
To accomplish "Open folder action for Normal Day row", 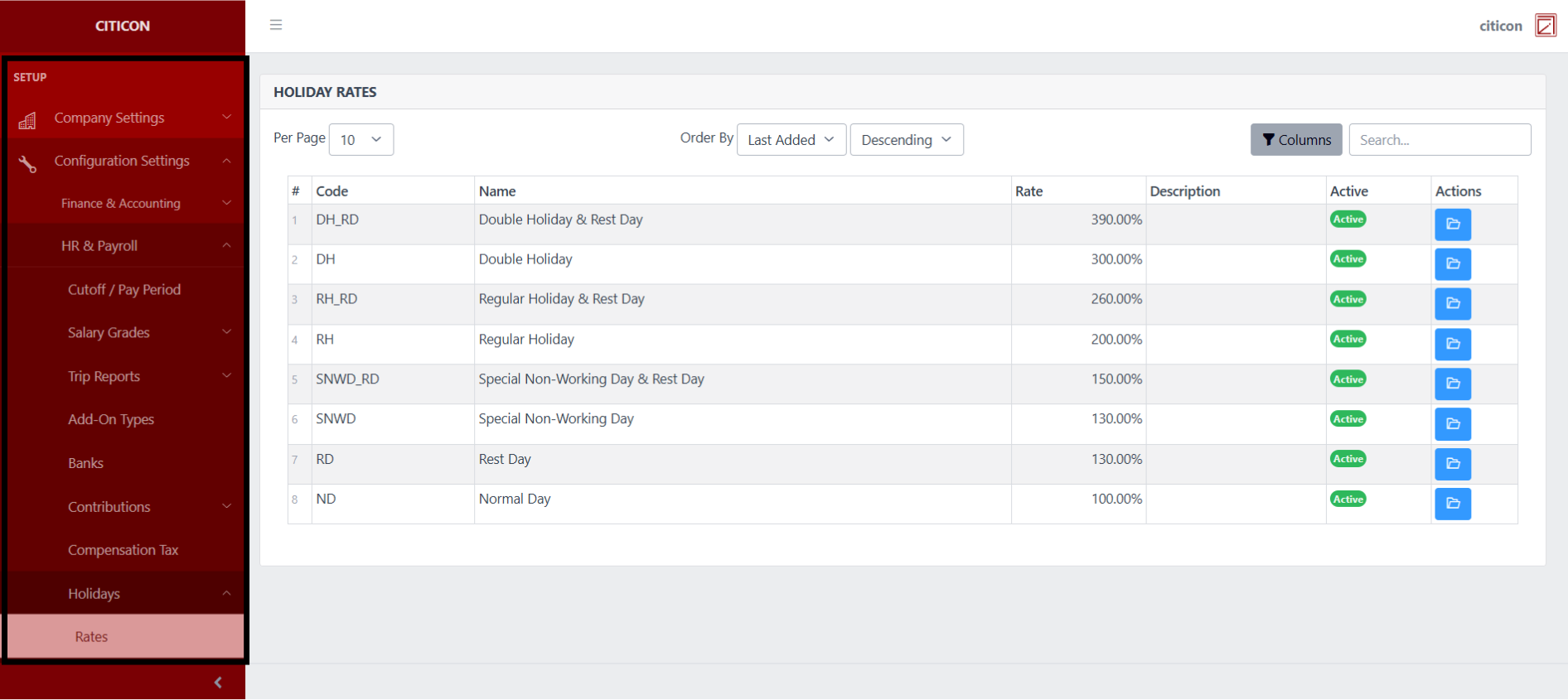I will pos(1452,504).
